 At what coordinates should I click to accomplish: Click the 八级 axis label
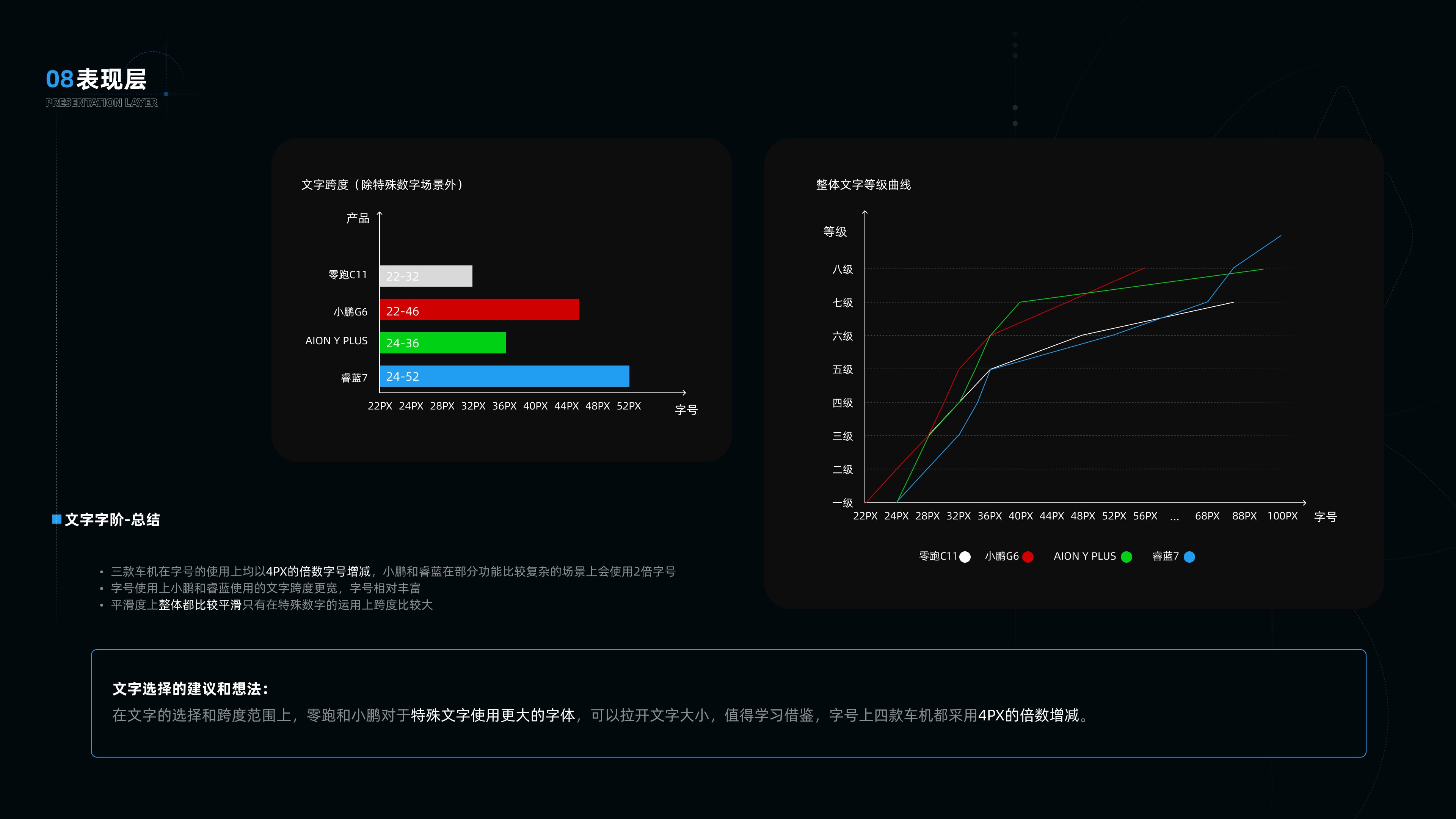click(842, 270)
